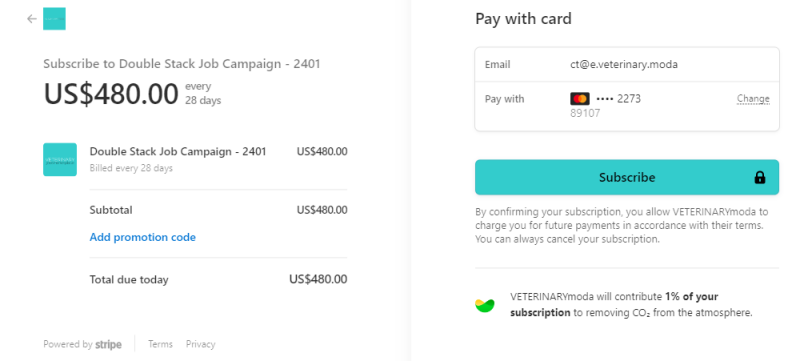
Task: Open the Terms link
Action: [160, 344]
